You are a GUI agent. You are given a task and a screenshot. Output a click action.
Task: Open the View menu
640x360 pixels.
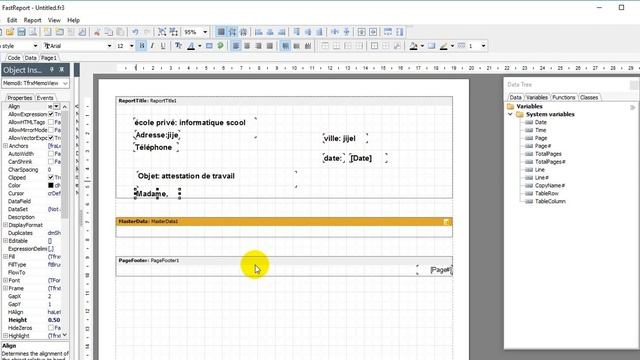pos(54,20)
